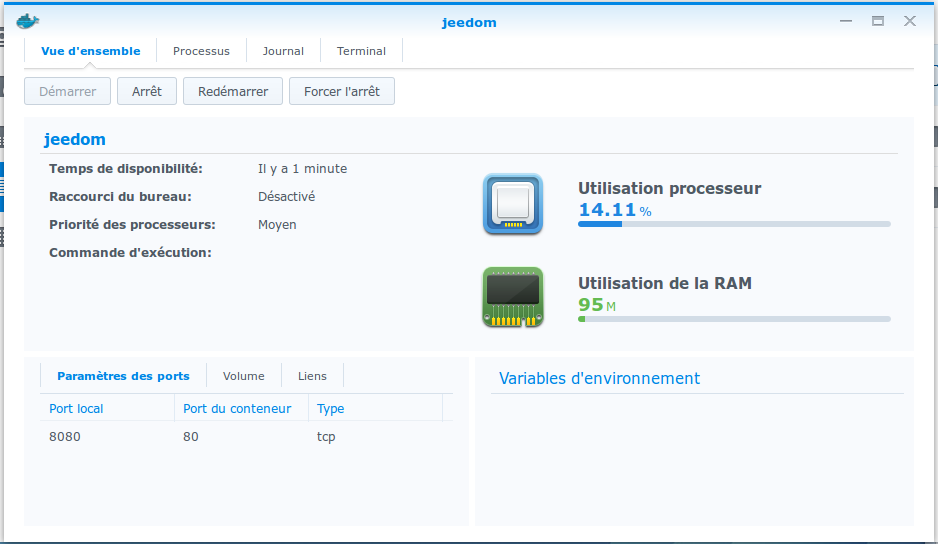Maximize the jeedom window
Viewport: 938px width, 544px height.
[878, 21]
